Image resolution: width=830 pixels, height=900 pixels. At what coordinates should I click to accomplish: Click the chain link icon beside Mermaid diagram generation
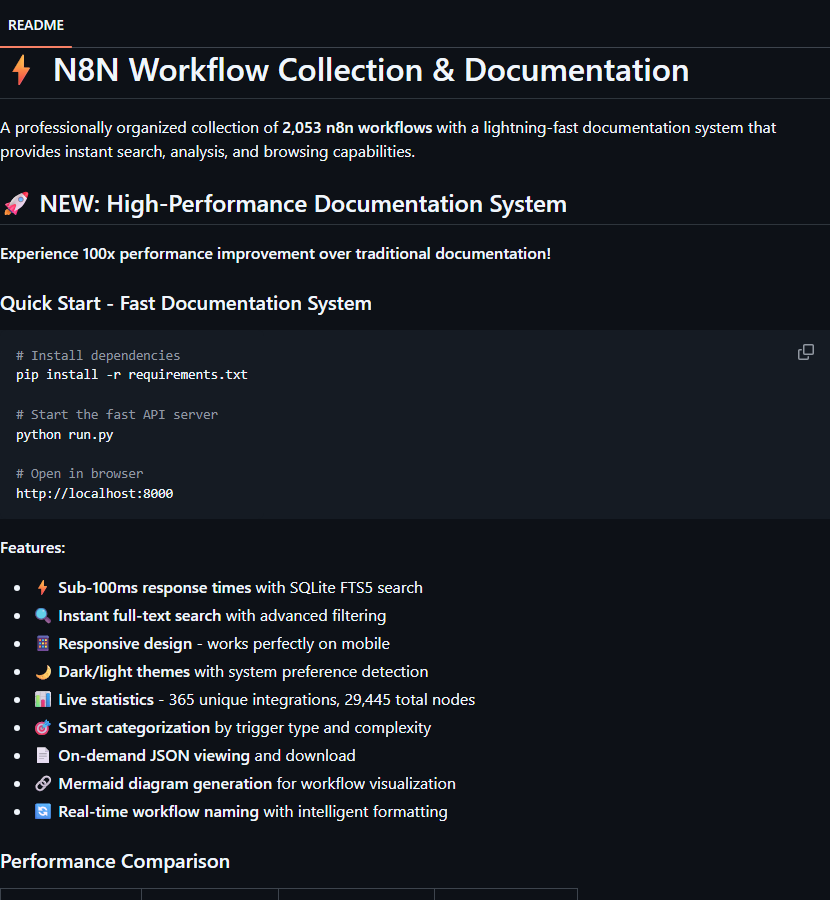pyautogui.click(x=42, y=783)
